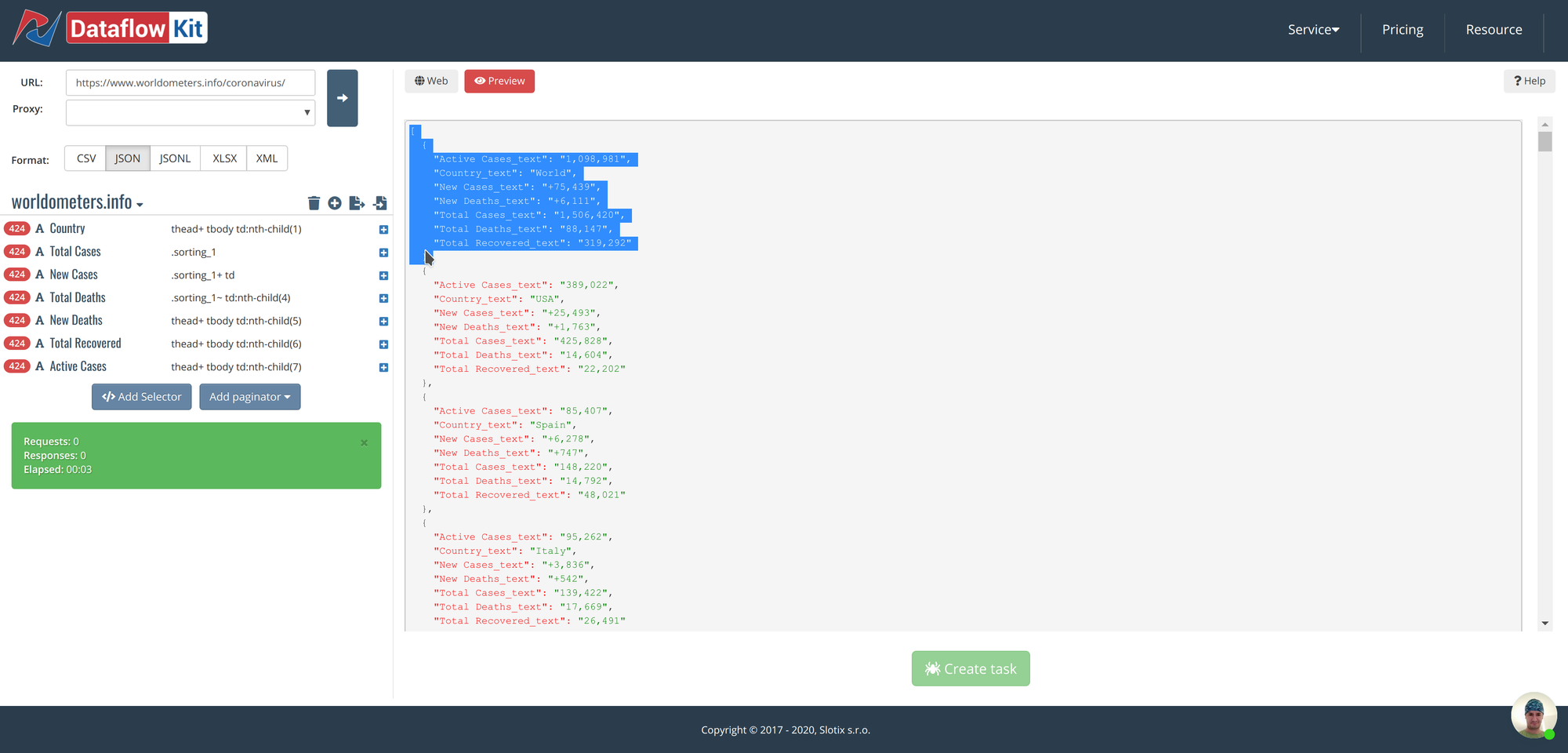Click the 424 badge on Country row
Viewport: 1568px width, 753px height.
(17, 229)
